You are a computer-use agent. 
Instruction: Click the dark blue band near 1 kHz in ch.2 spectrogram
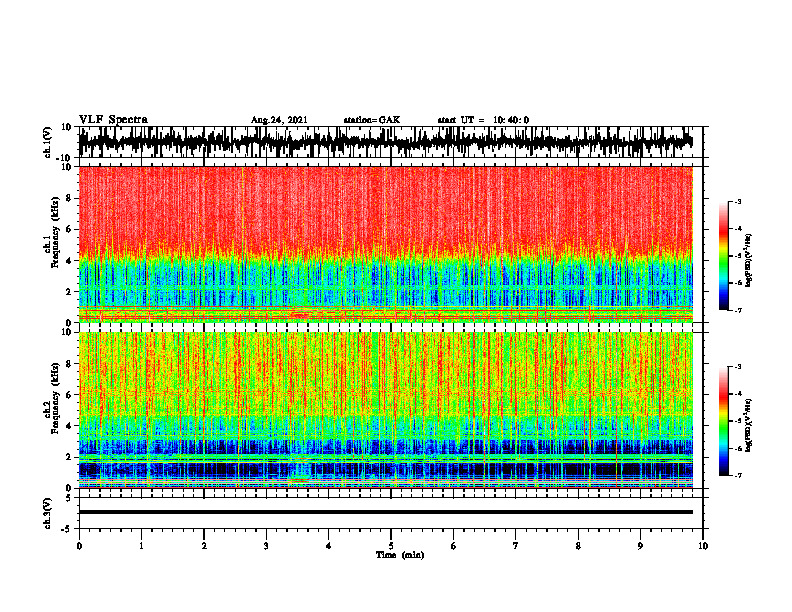[385, 470]
